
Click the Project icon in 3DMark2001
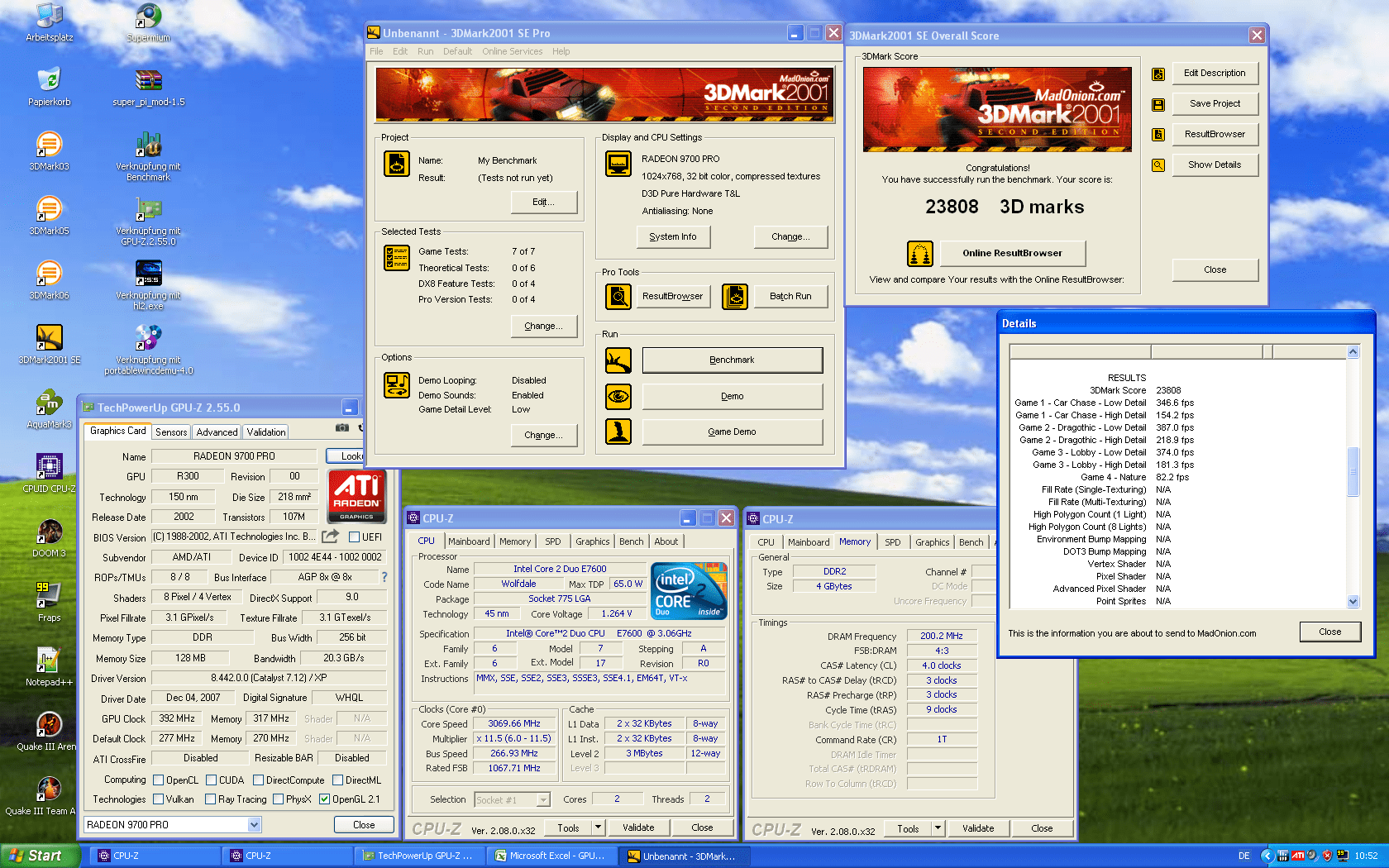click(x=397, y=164)
